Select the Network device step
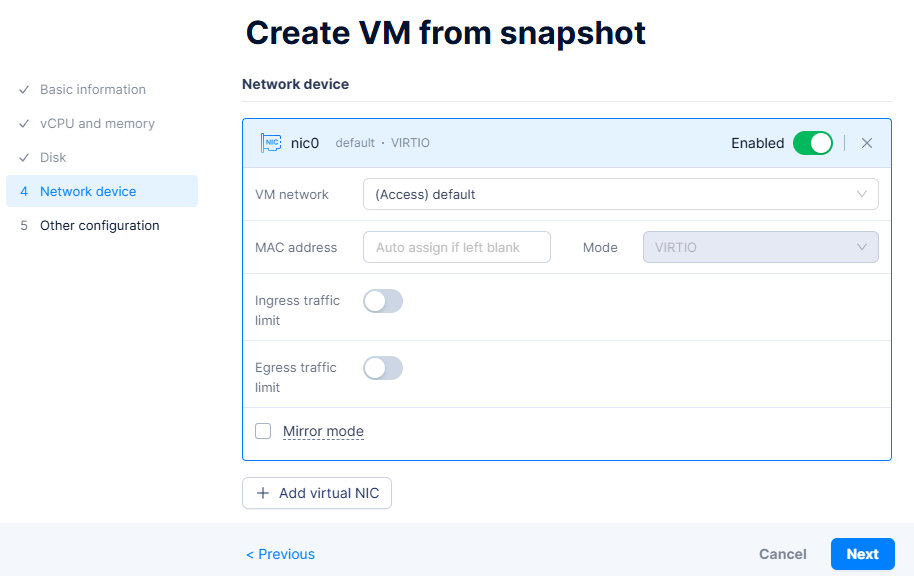Viewport: 914px width, 576px height. [x=88, y=192]
